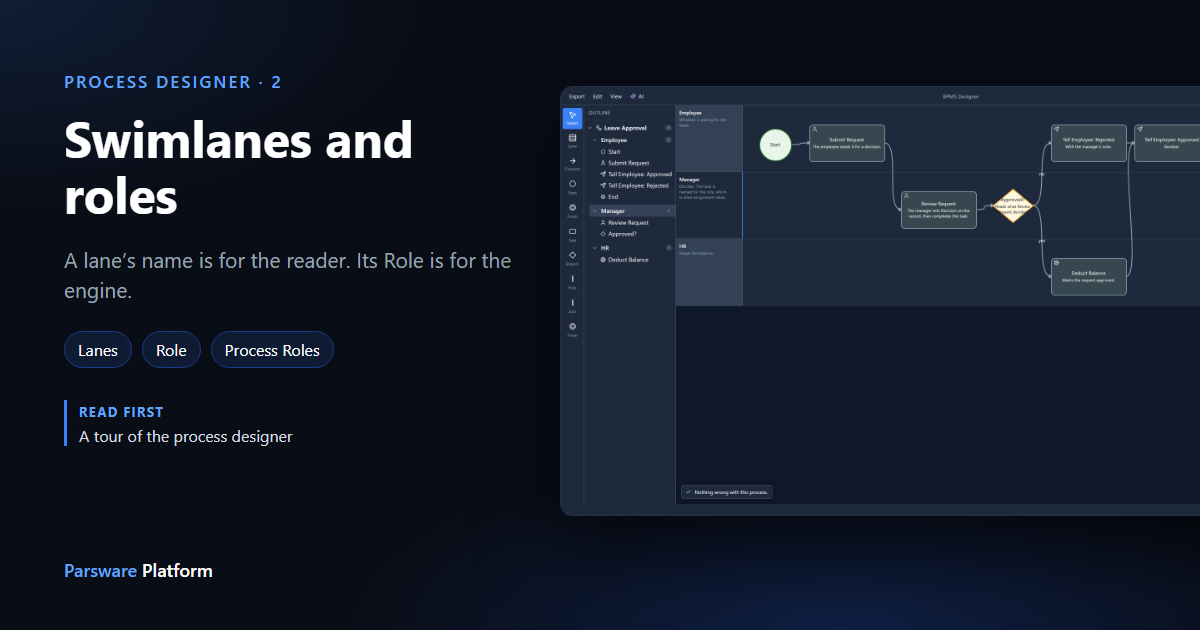This screenshot has width=1200, height=630.
Task: Select the Finish event tool
Action: point(572,211)
